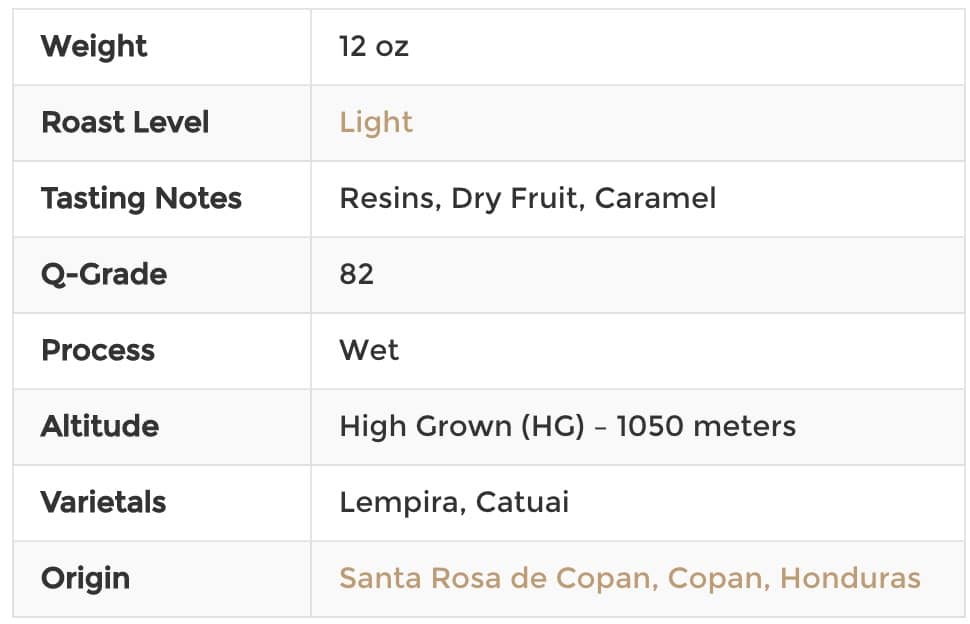Screen dimensions: 970x624
Task: Select the Wet process value
Action: click(369, 350)
